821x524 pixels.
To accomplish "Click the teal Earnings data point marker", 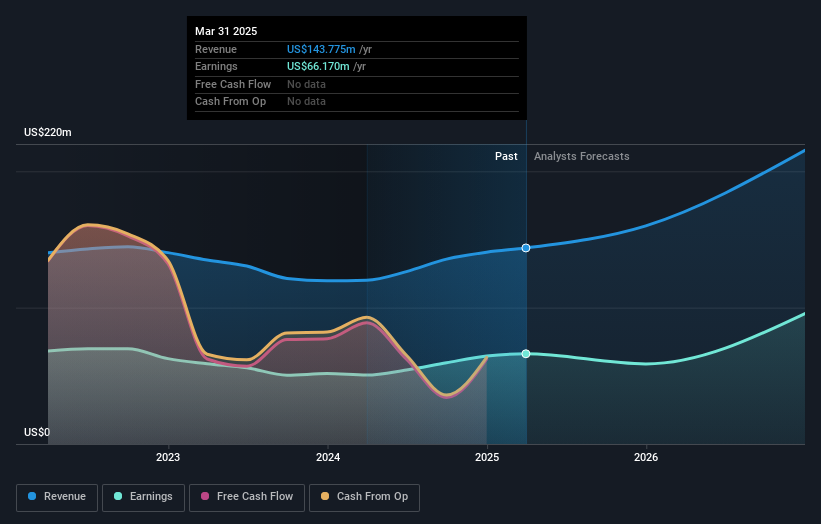I will pos(526,354).
